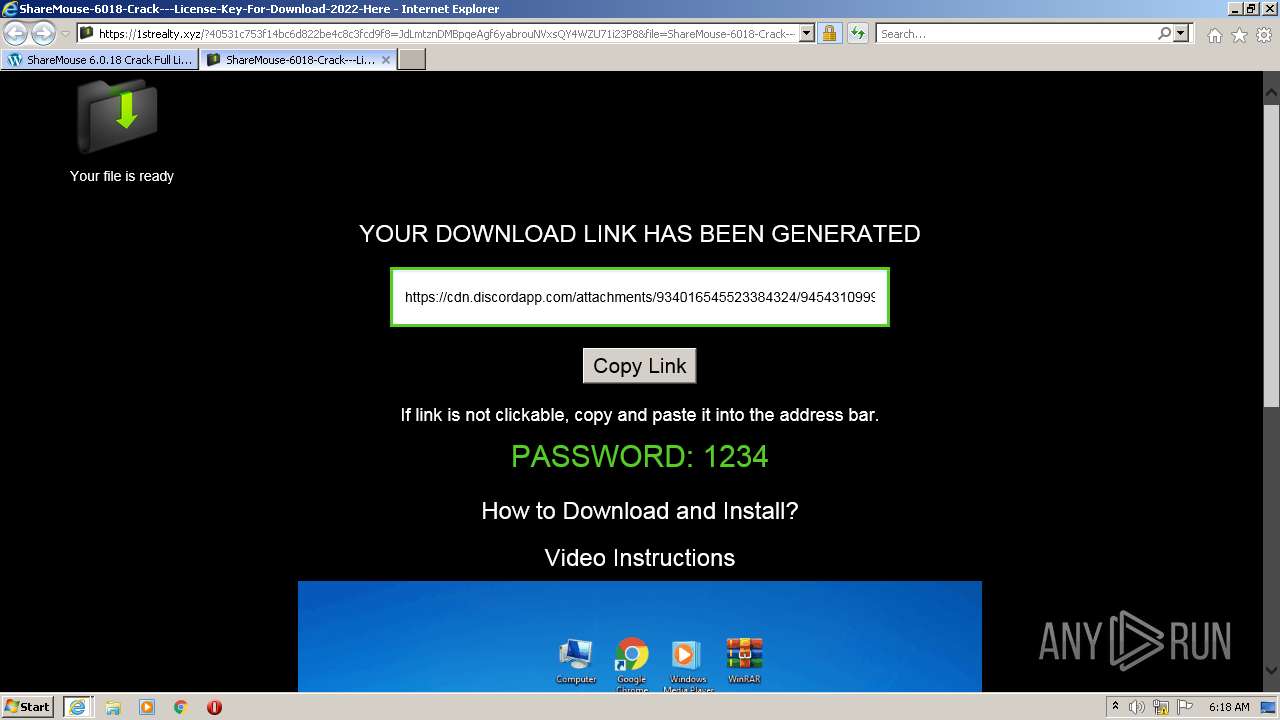Click the refresh page icon

pyautogui.click(x=857, y=34)
